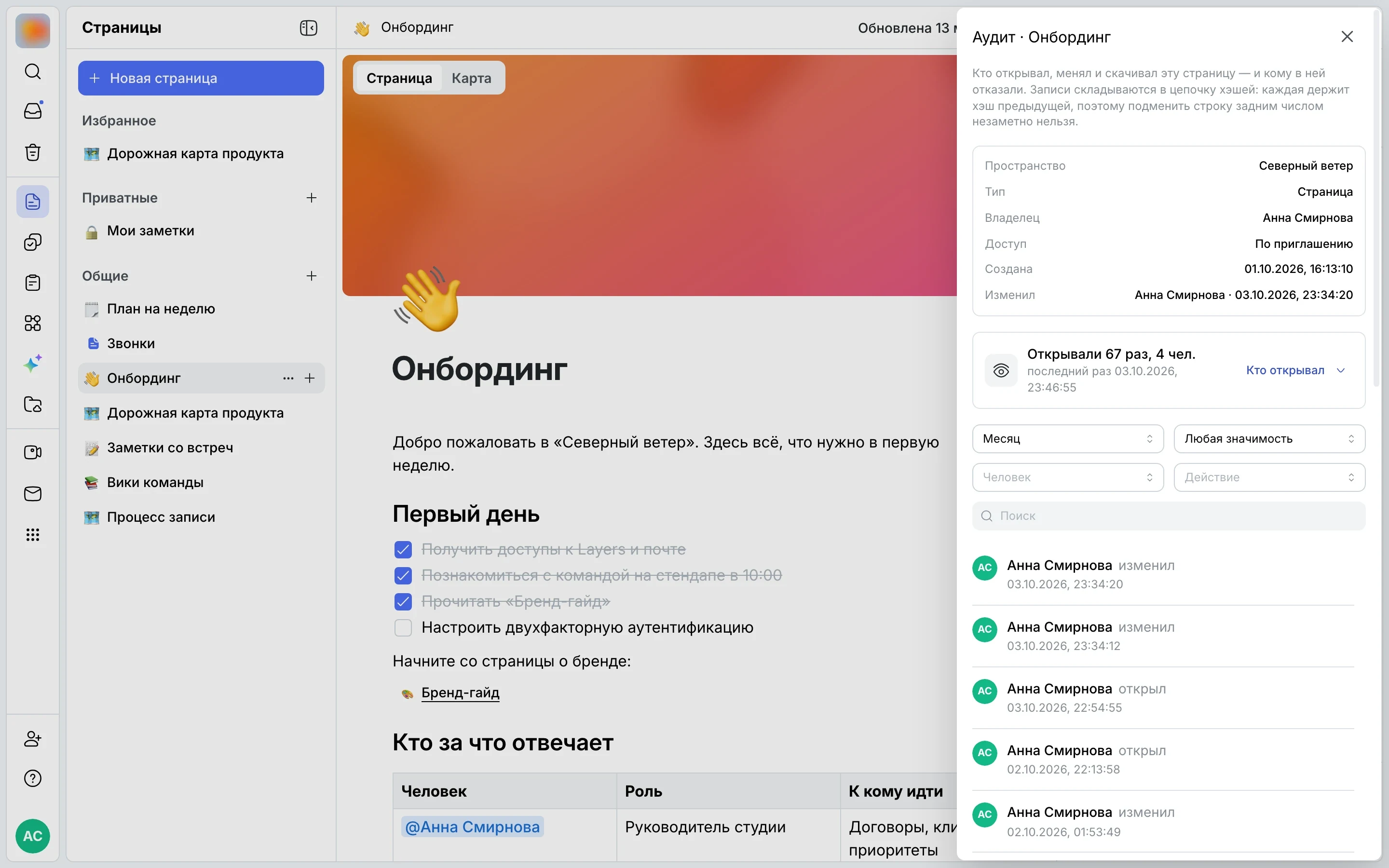Open the trash bin icon
Viewport: 1389px width, 868px height.
coord(33,152)
